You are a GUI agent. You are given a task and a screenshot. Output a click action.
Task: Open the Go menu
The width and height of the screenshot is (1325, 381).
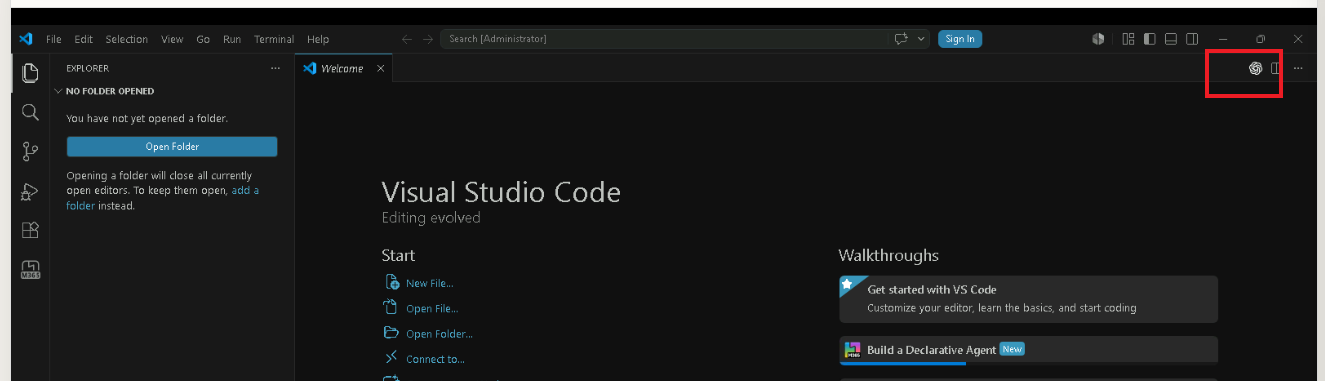203,39
